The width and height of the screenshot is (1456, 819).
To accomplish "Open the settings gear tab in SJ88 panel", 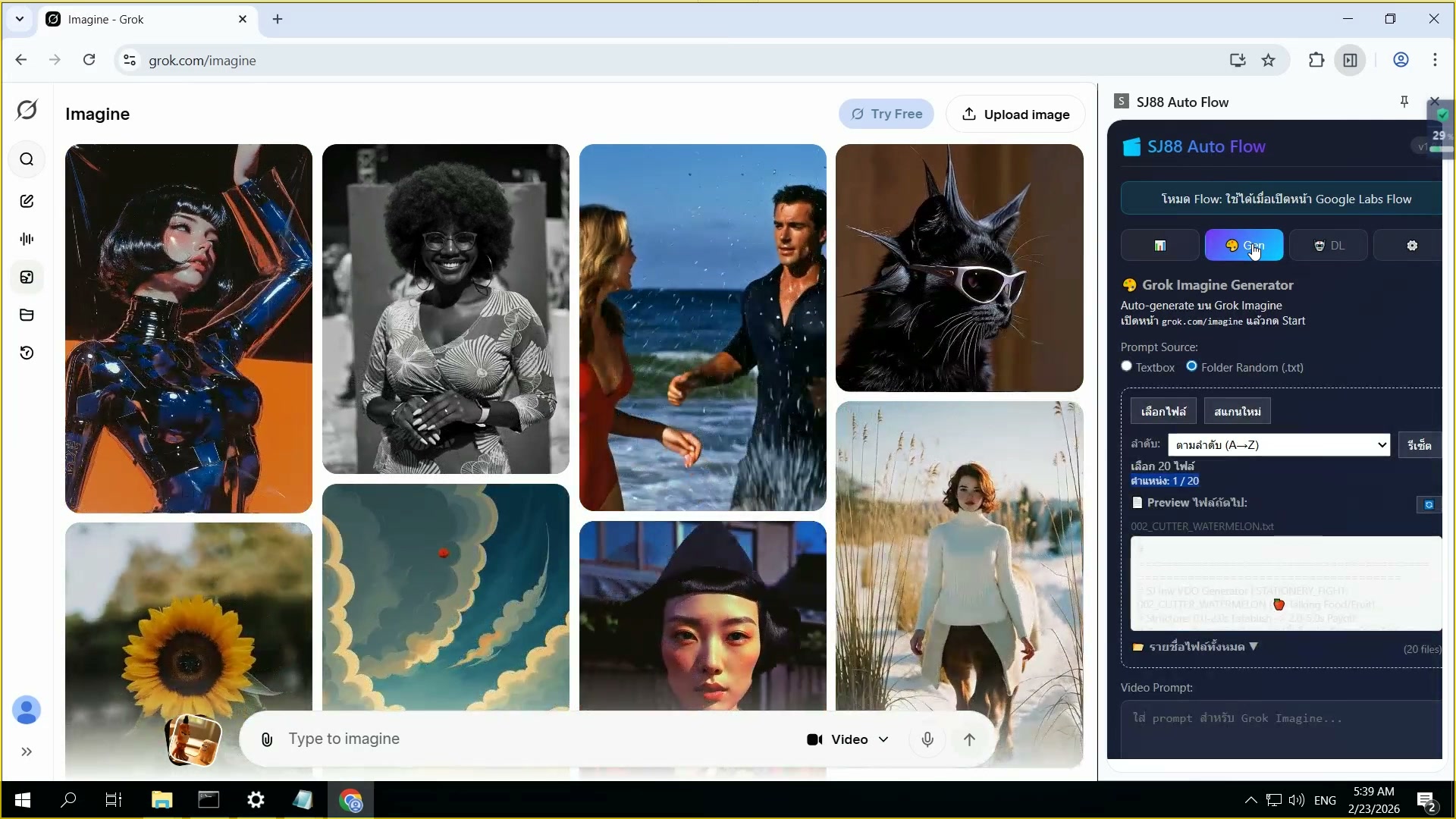I will pos(1412,246).
